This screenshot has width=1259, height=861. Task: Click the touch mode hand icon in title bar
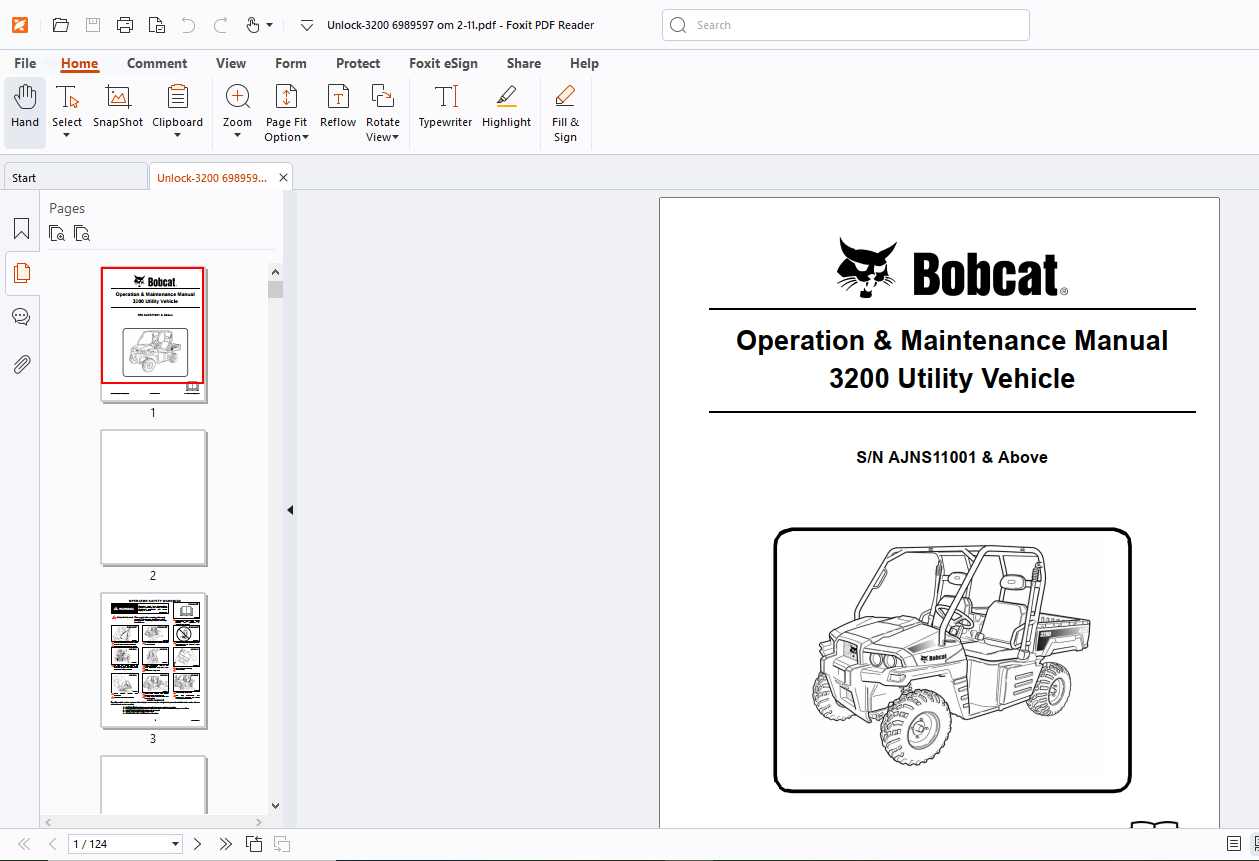coord(253,25)
